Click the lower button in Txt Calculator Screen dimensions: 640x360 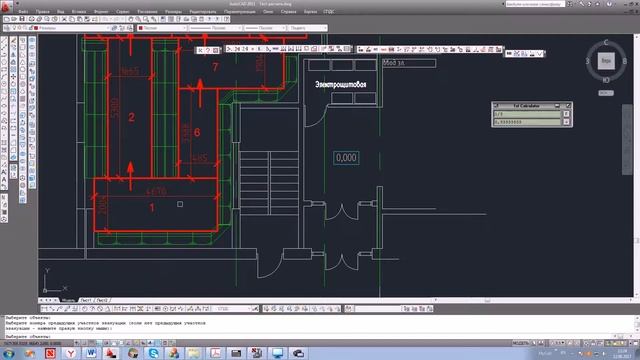567,122
